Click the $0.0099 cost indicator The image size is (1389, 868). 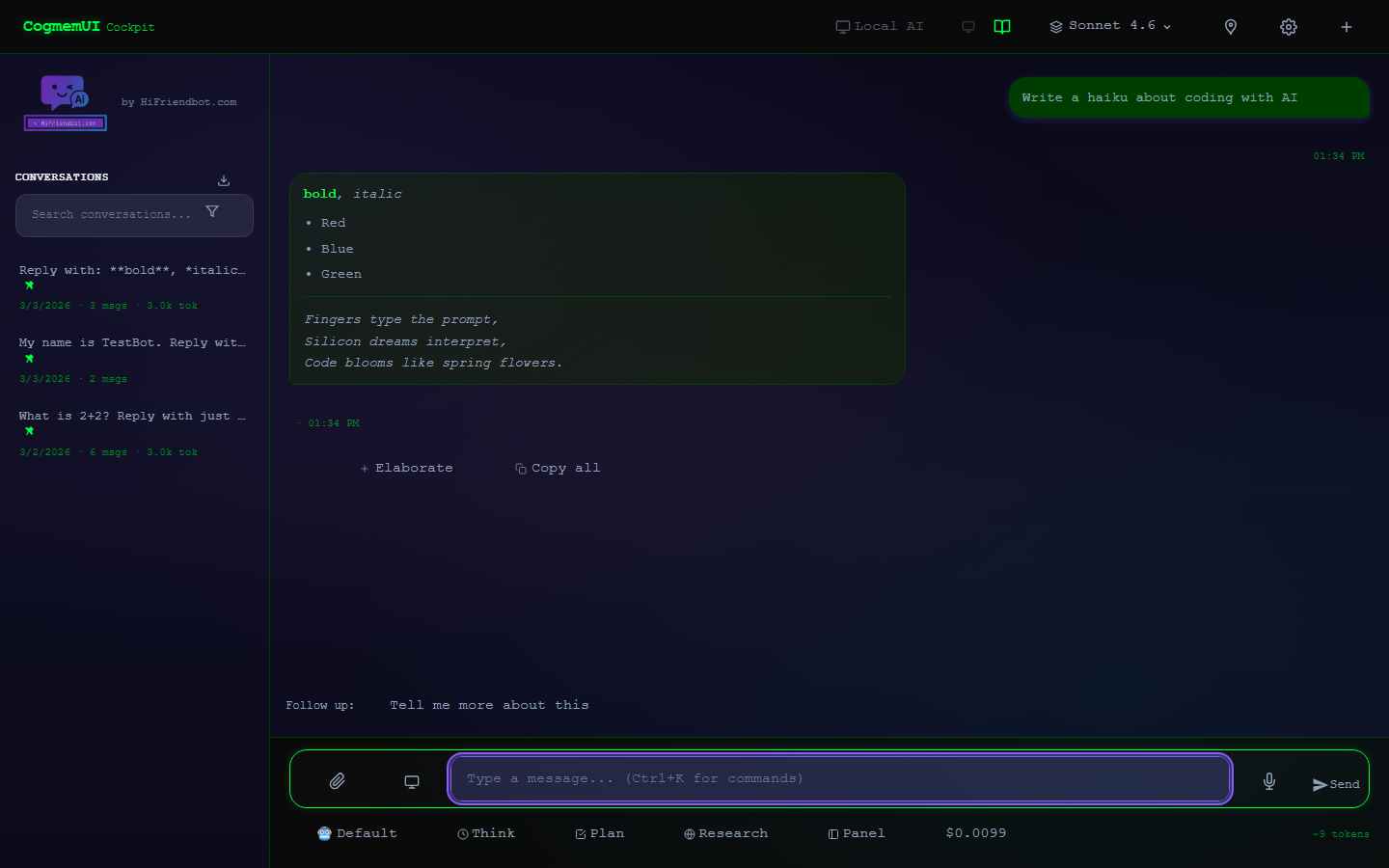click(x=976, y=833)
